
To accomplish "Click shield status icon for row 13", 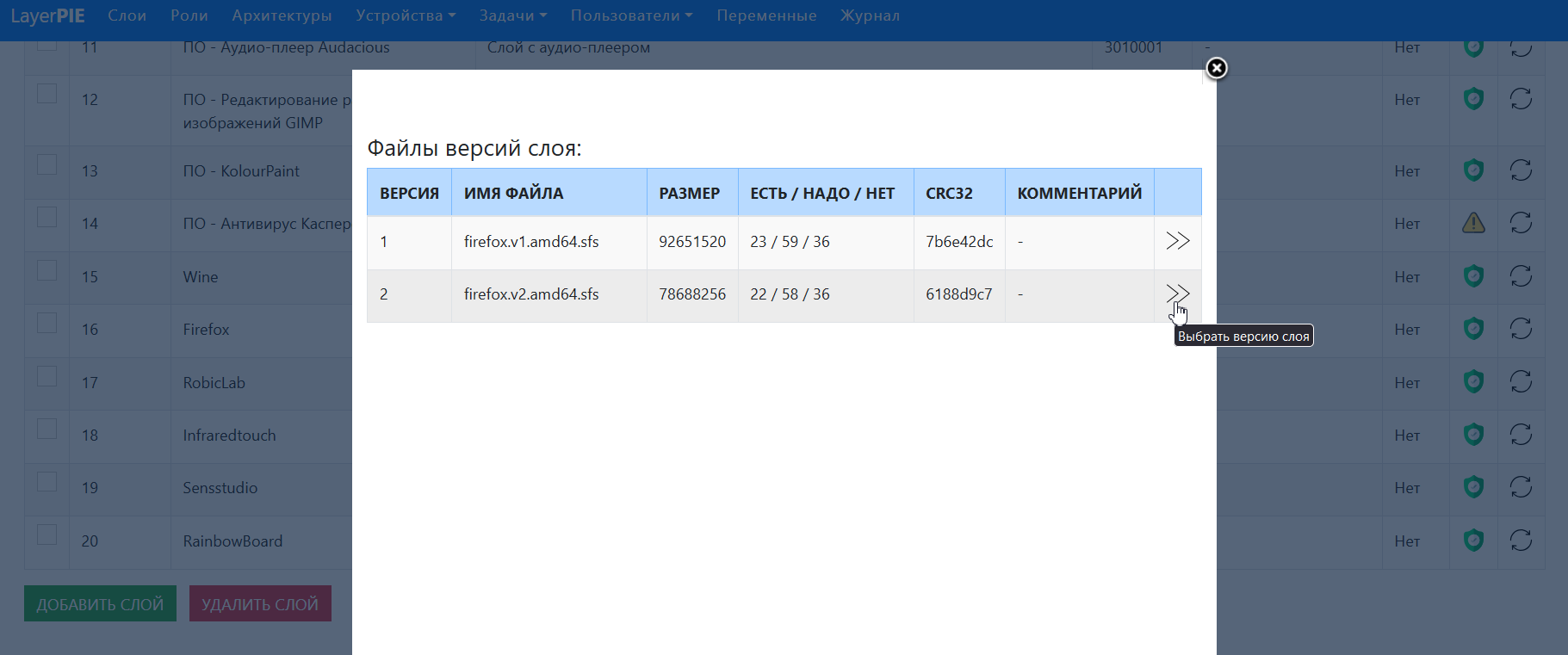I will pyautogui.click(x=1473, y=170).
